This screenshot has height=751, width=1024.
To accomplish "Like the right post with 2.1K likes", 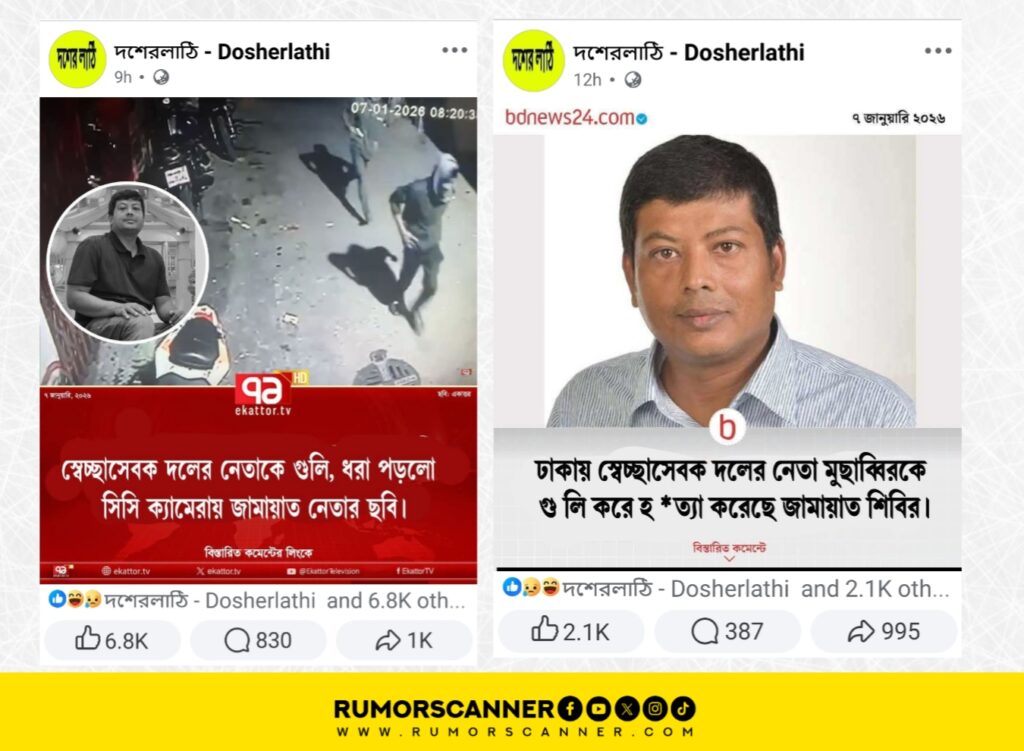I will pyautogui.click(x=570, y=631).
